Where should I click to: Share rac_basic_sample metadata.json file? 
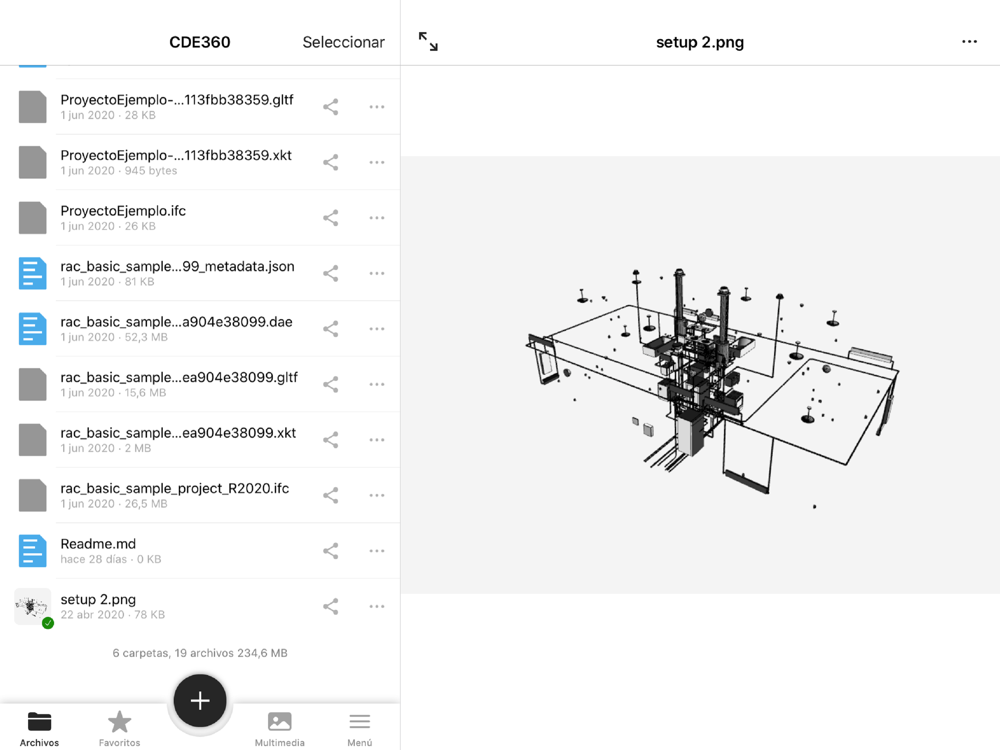pos(330,273)
